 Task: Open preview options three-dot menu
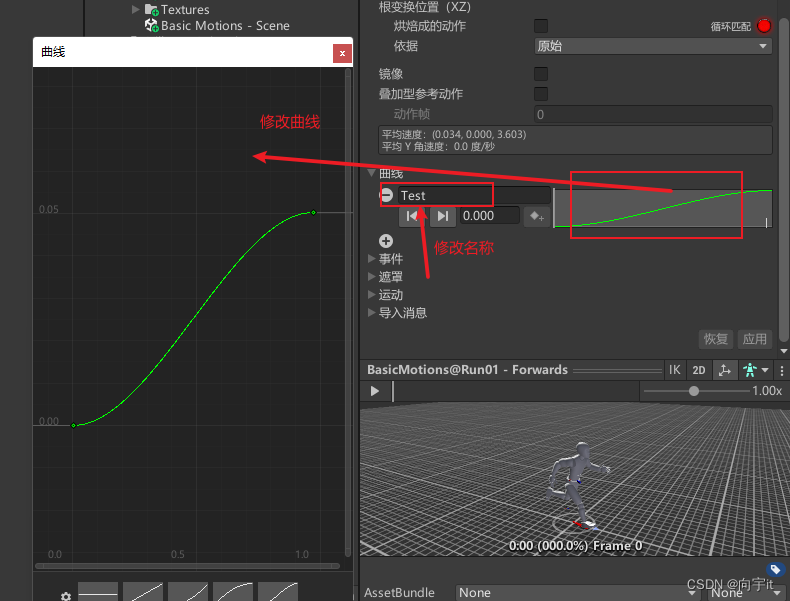click(x=781, y=371)
